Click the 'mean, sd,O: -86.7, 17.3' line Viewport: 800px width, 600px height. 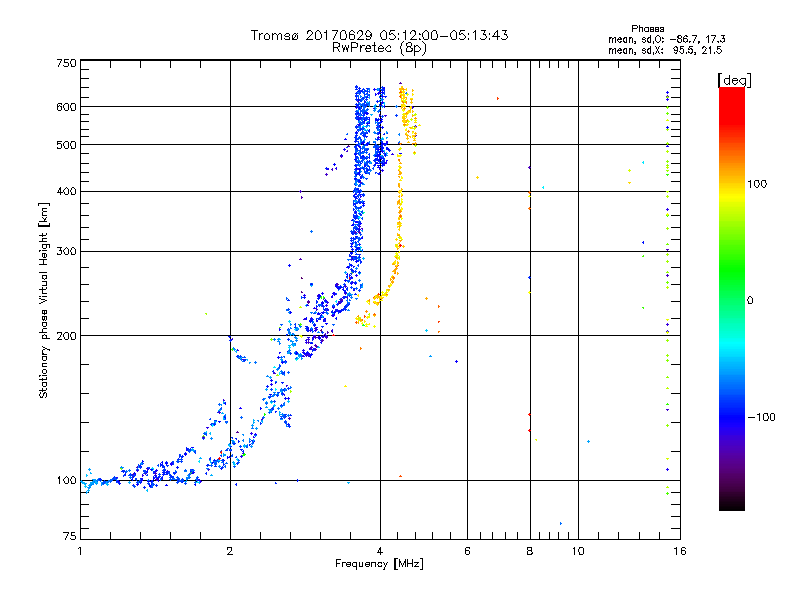point(667,39)
